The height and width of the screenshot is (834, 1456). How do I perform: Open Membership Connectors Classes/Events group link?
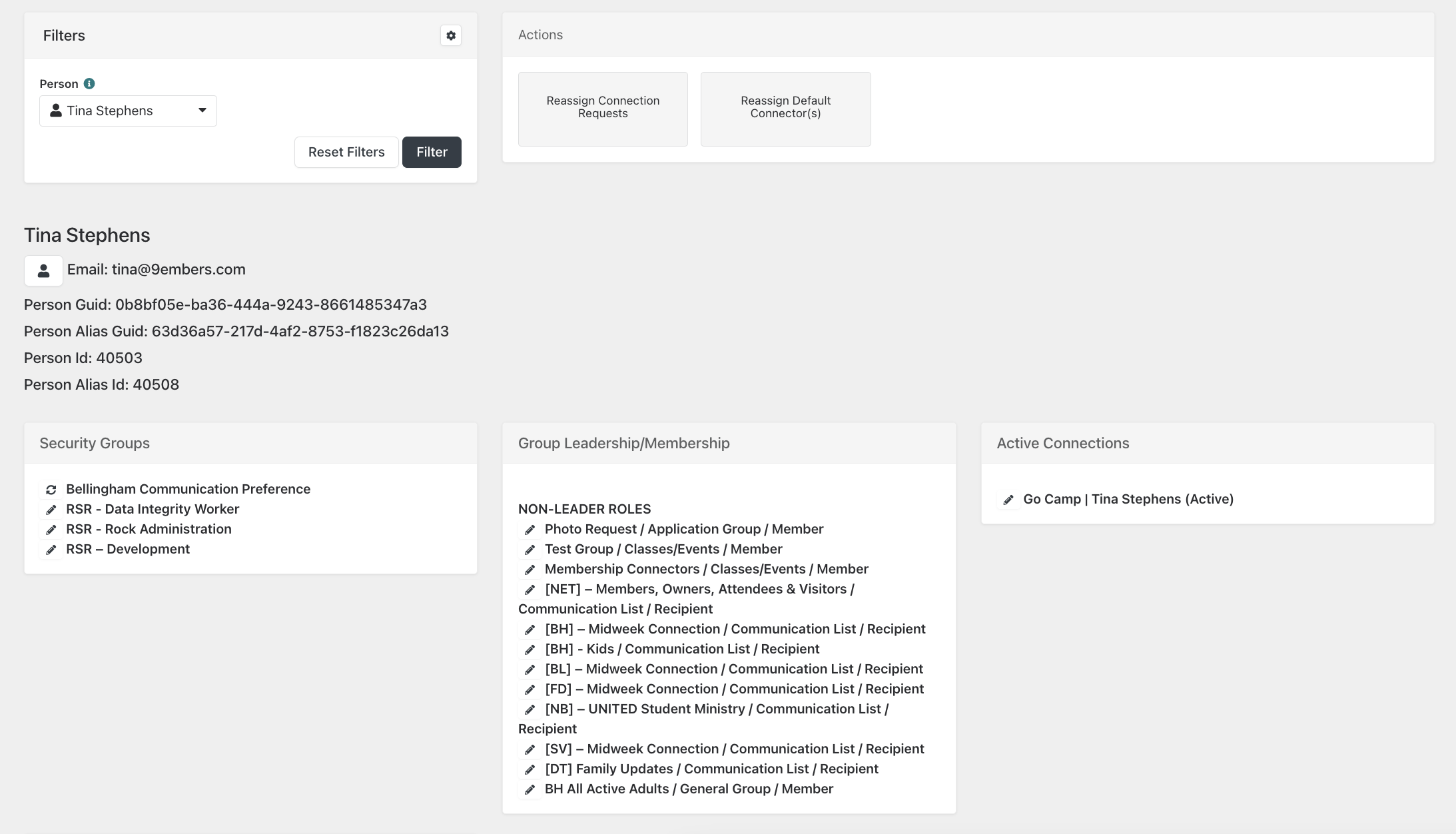(706, 569)
